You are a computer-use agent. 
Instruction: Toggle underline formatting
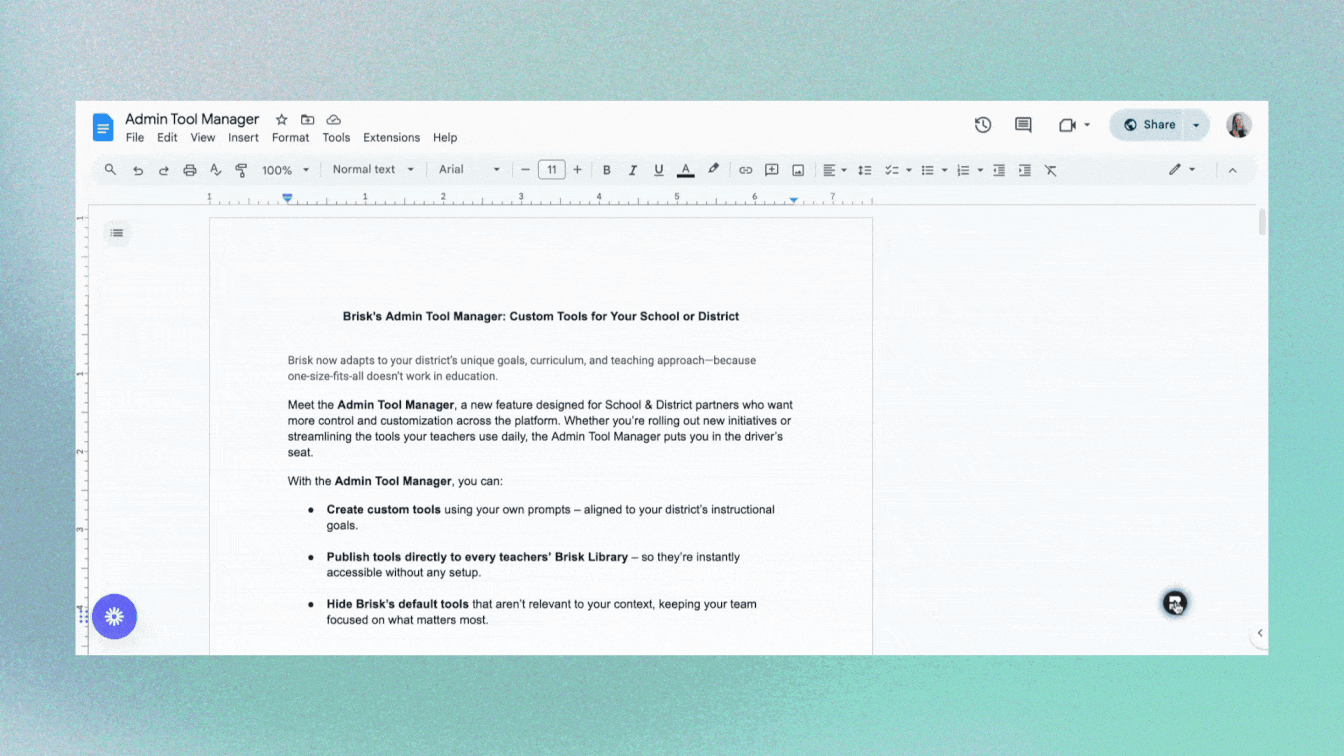point(658,170)
